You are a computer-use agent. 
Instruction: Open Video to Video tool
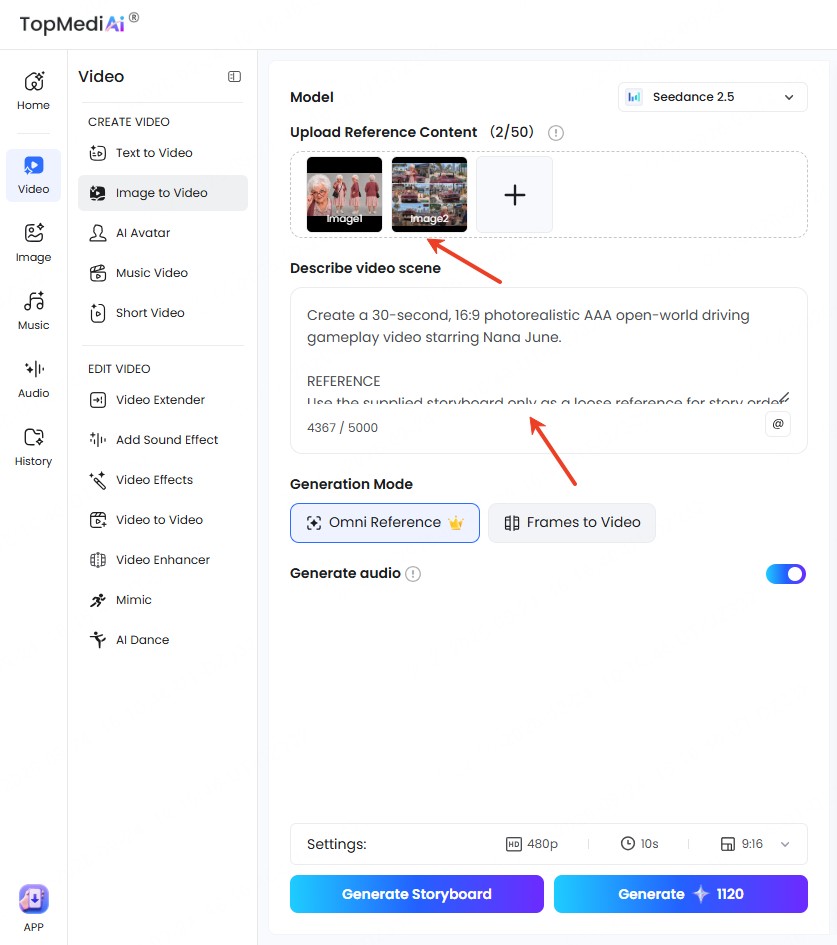(x=162, y=520)
